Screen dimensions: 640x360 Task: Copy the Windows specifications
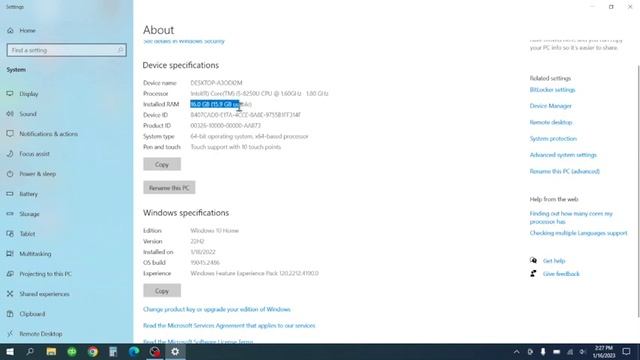point(162,291)
